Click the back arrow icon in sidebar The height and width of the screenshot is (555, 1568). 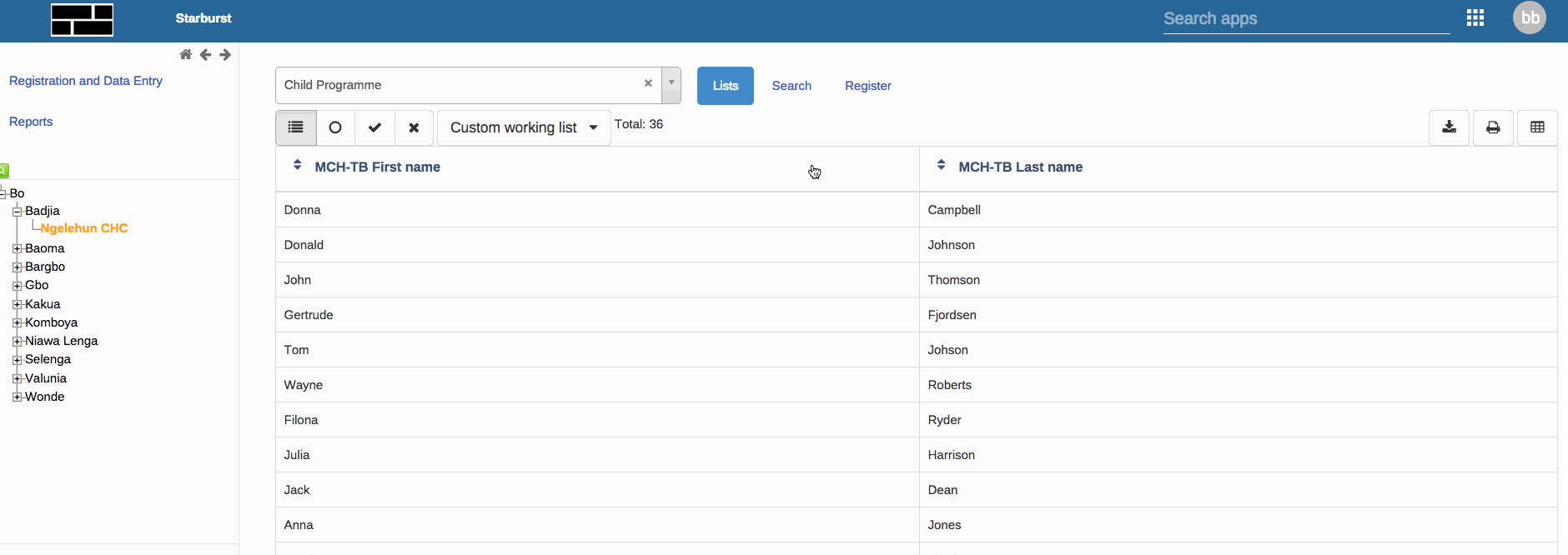205,55
